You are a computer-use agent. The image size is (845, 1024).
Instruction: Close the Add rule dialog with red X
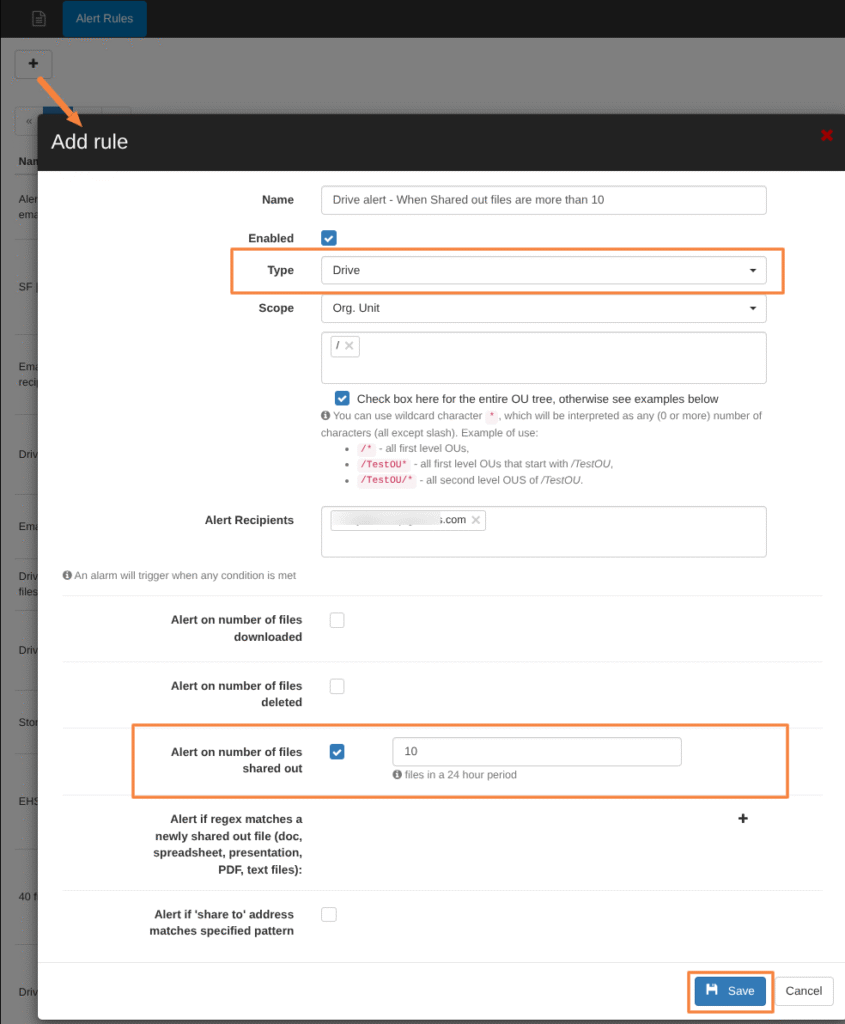click(827, 135)
